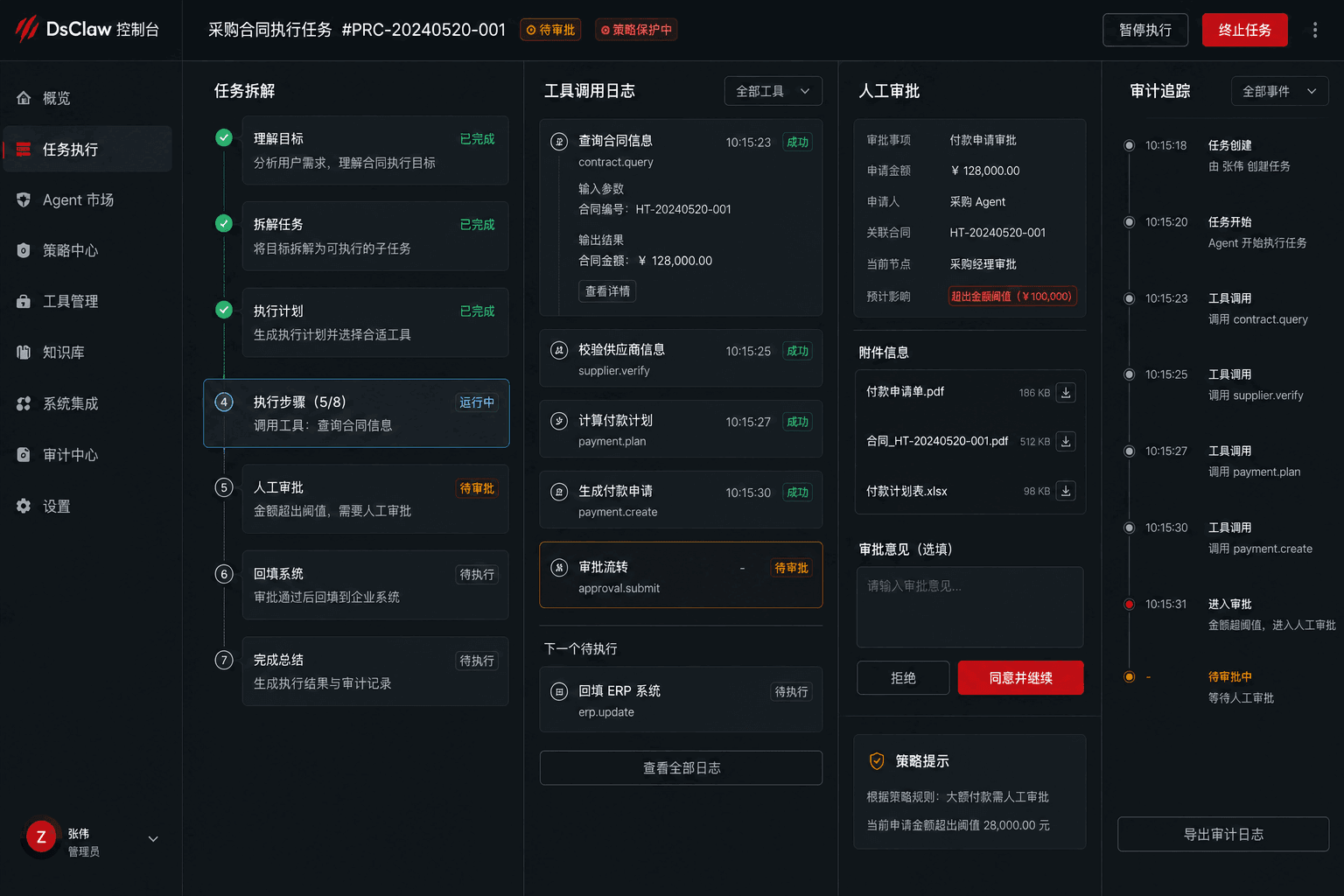Expand the 张伟 user menu chevron
Image resolution: width=1344 pixels, height=896 pixels.
153,839
